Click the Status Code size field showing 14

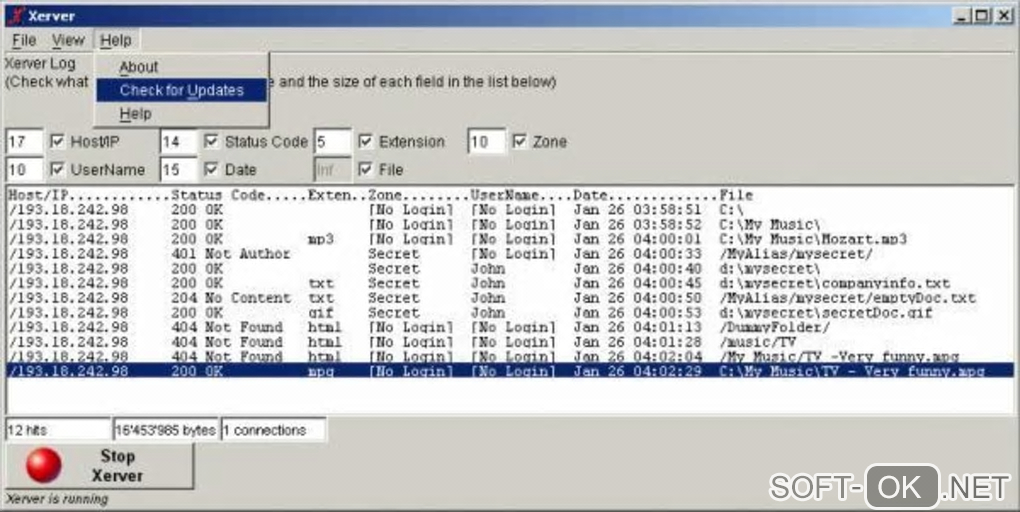178,141
